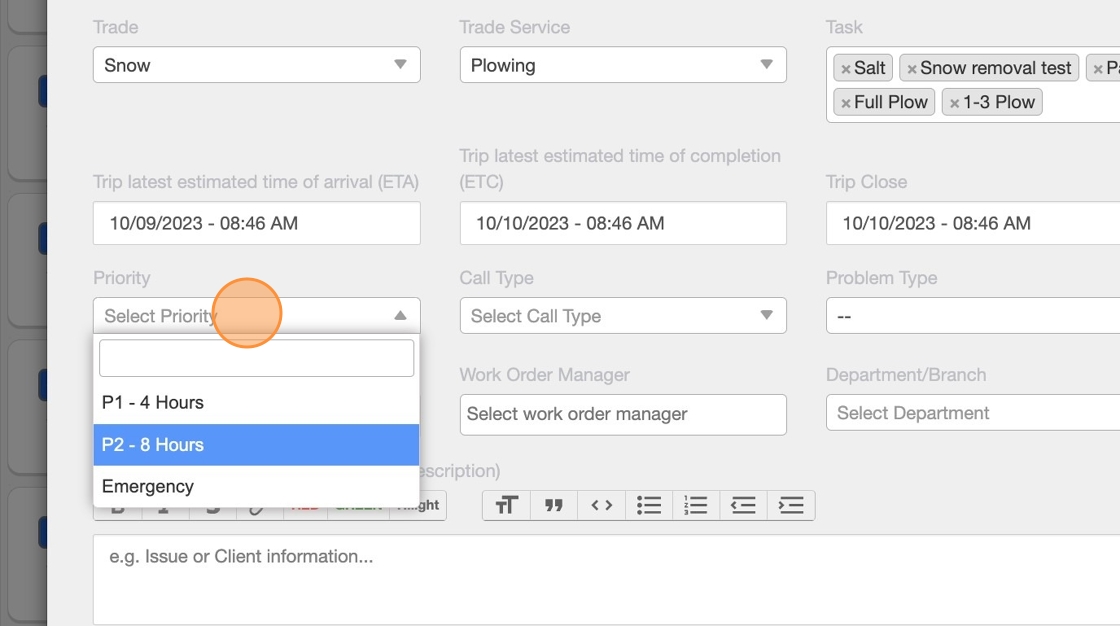
Task: Expand the Select Call Type dropdown
Action: point(622,316)
